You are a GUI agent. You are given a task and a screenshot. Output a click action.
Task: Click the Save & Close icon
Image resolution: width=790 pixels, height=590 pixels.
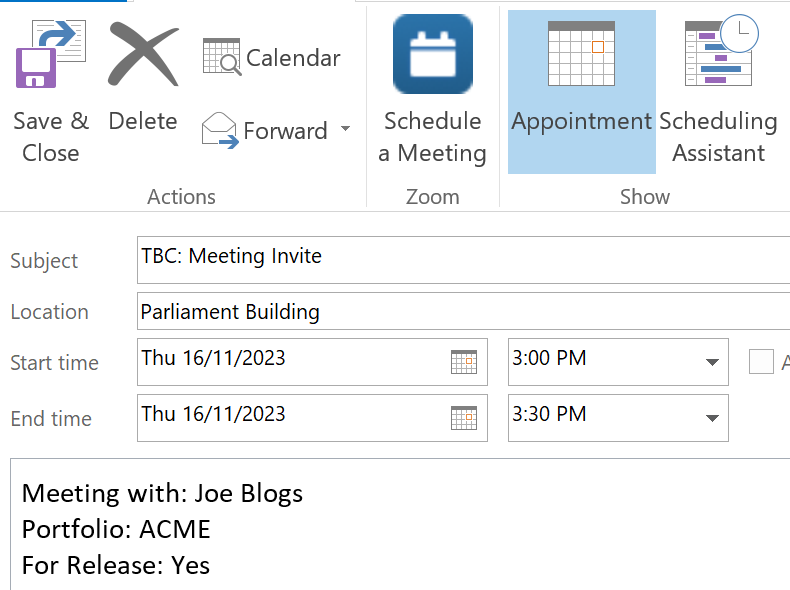[x=50, y=58]
